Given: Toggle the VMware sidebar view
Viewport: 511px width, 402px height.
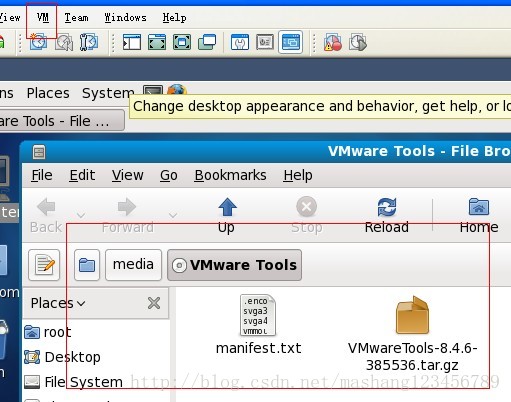Looking at the screenshot, I should point(132,42).
